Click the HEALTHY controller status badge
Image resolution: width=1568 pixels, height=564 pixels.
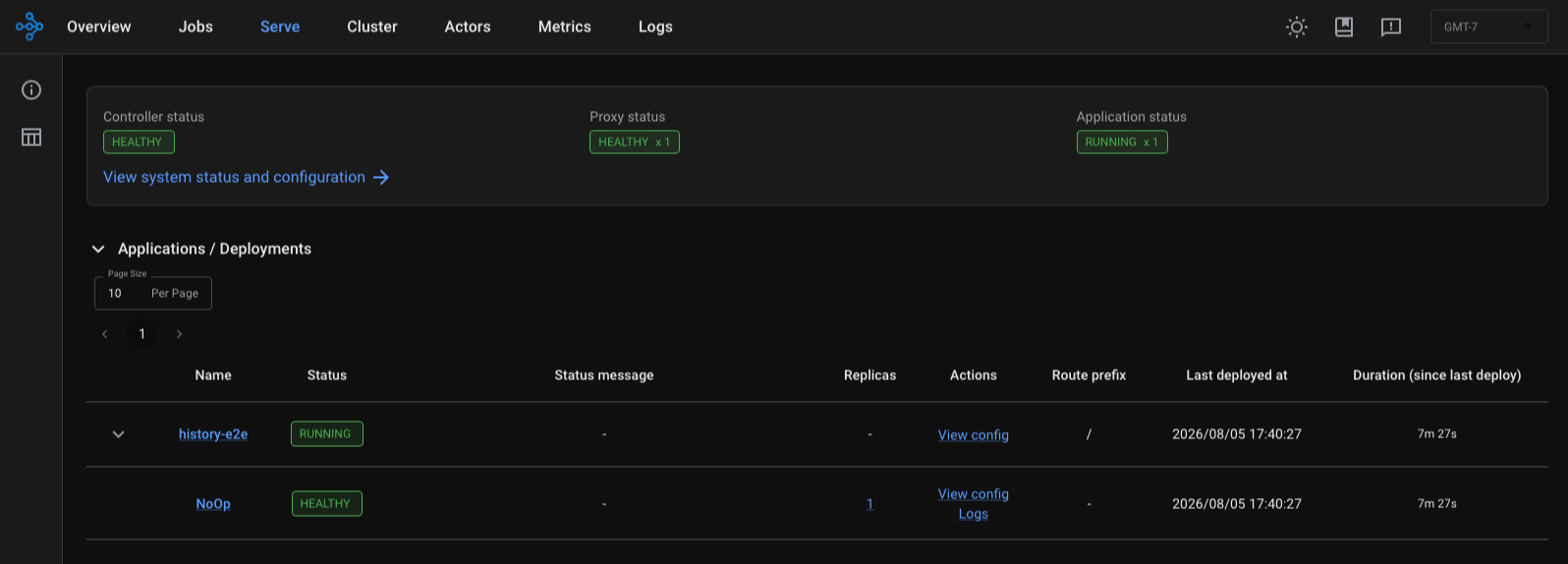(x=139, y=142)
